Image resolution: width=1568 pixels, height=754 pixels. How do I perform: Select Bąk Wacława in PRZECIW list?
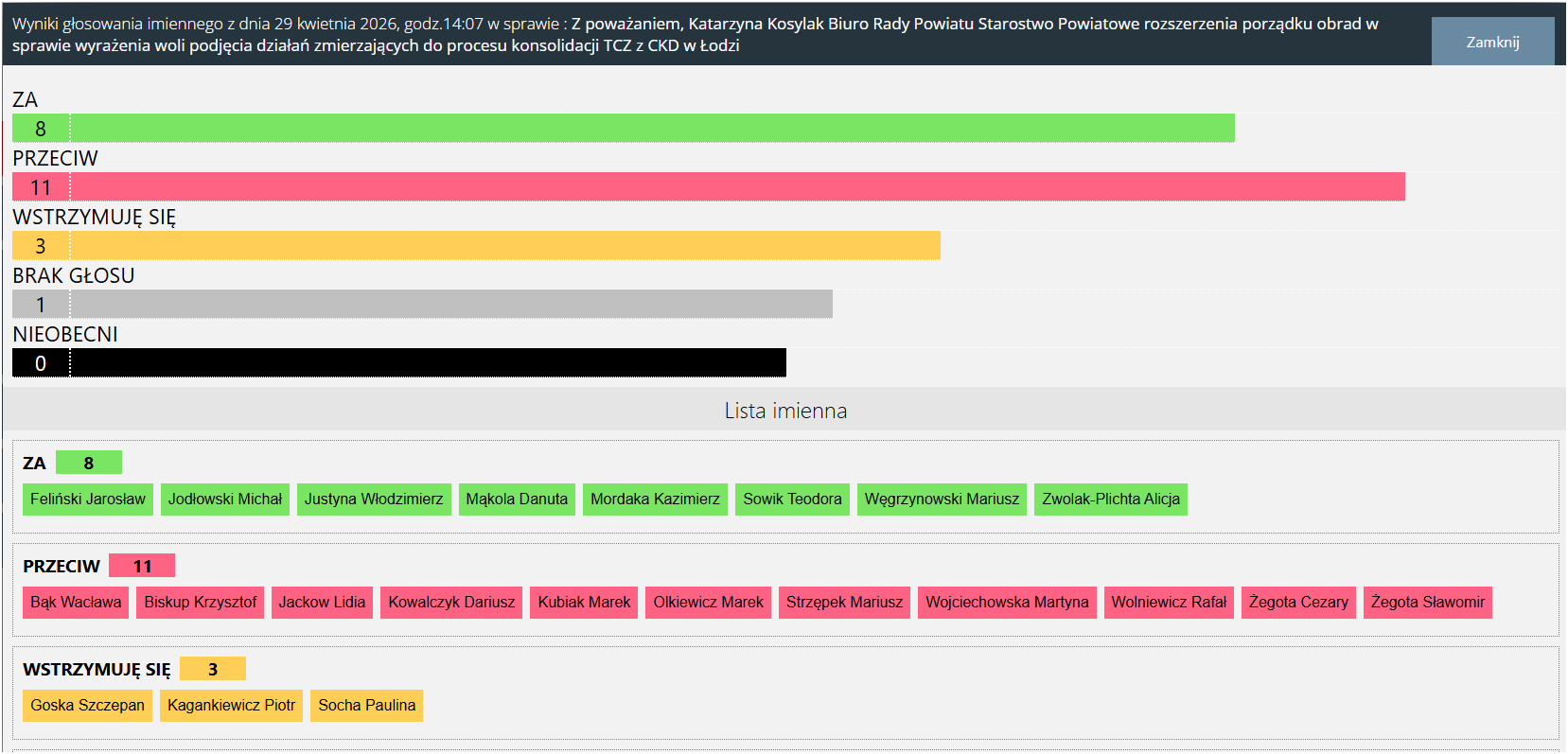(76, 602)
